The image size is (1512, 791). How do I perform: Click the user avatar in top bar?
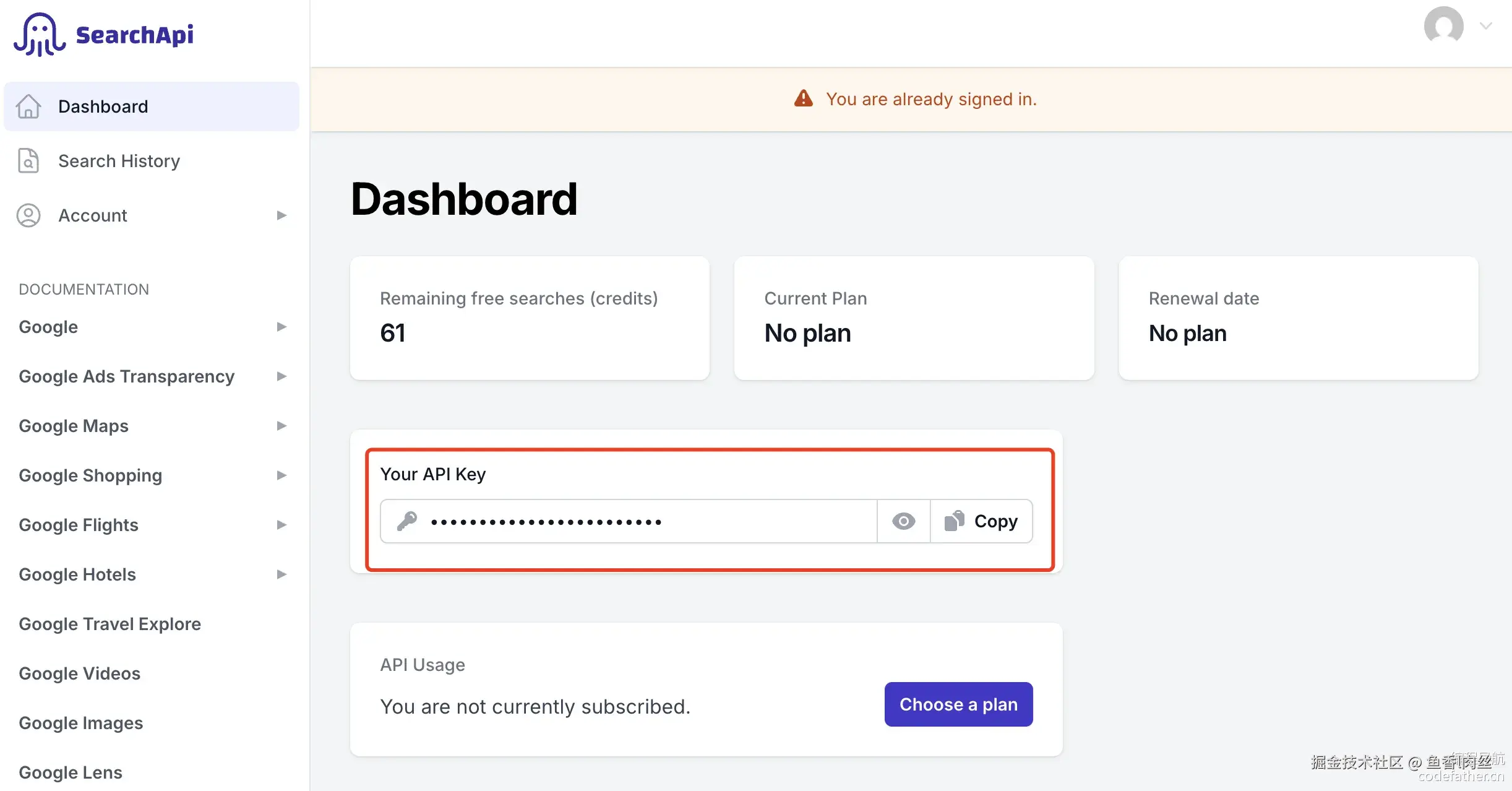(1443, 26)
